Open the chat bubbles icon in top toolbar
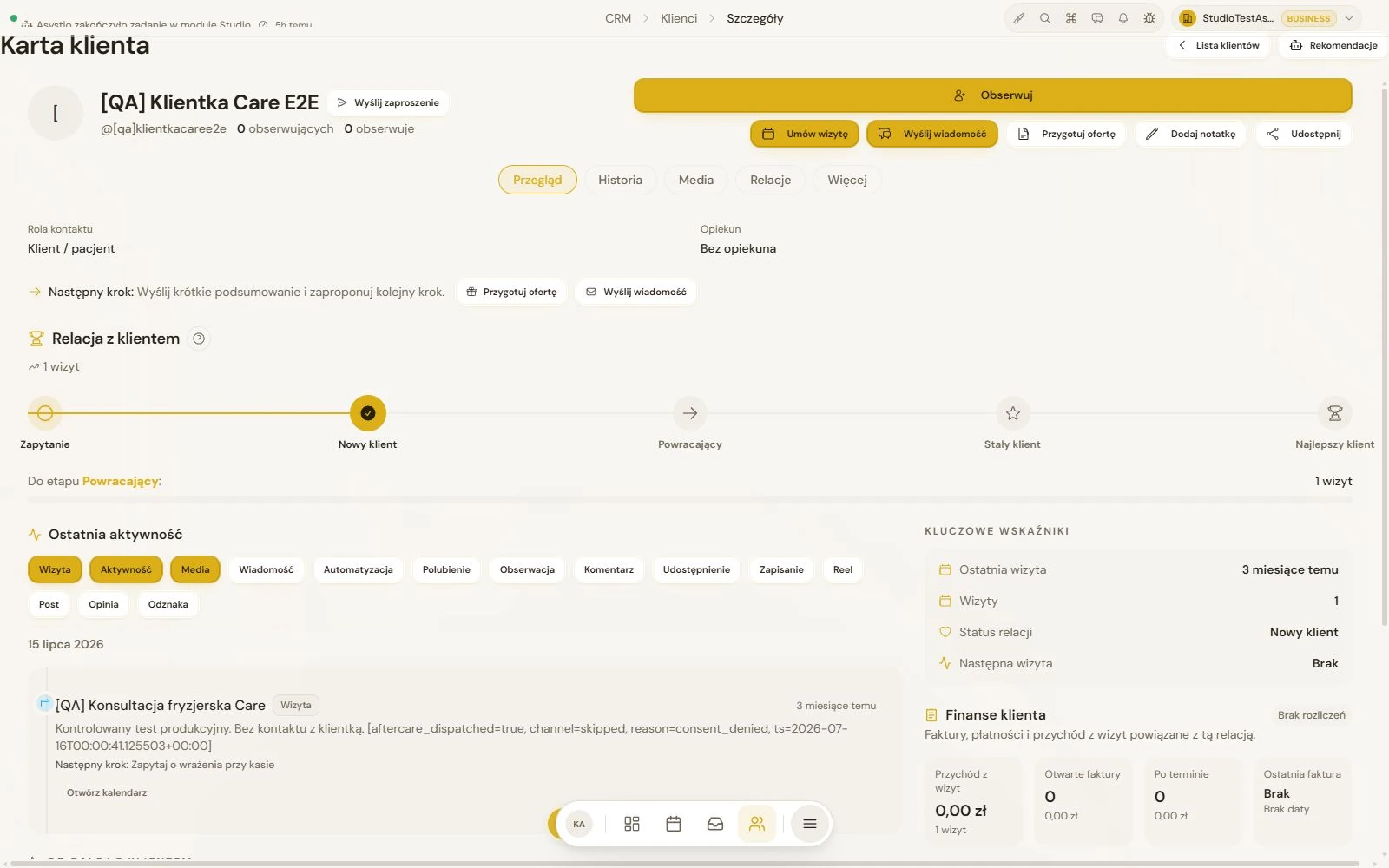Screen dimensions: 1389x868 tap(1097, 18)
